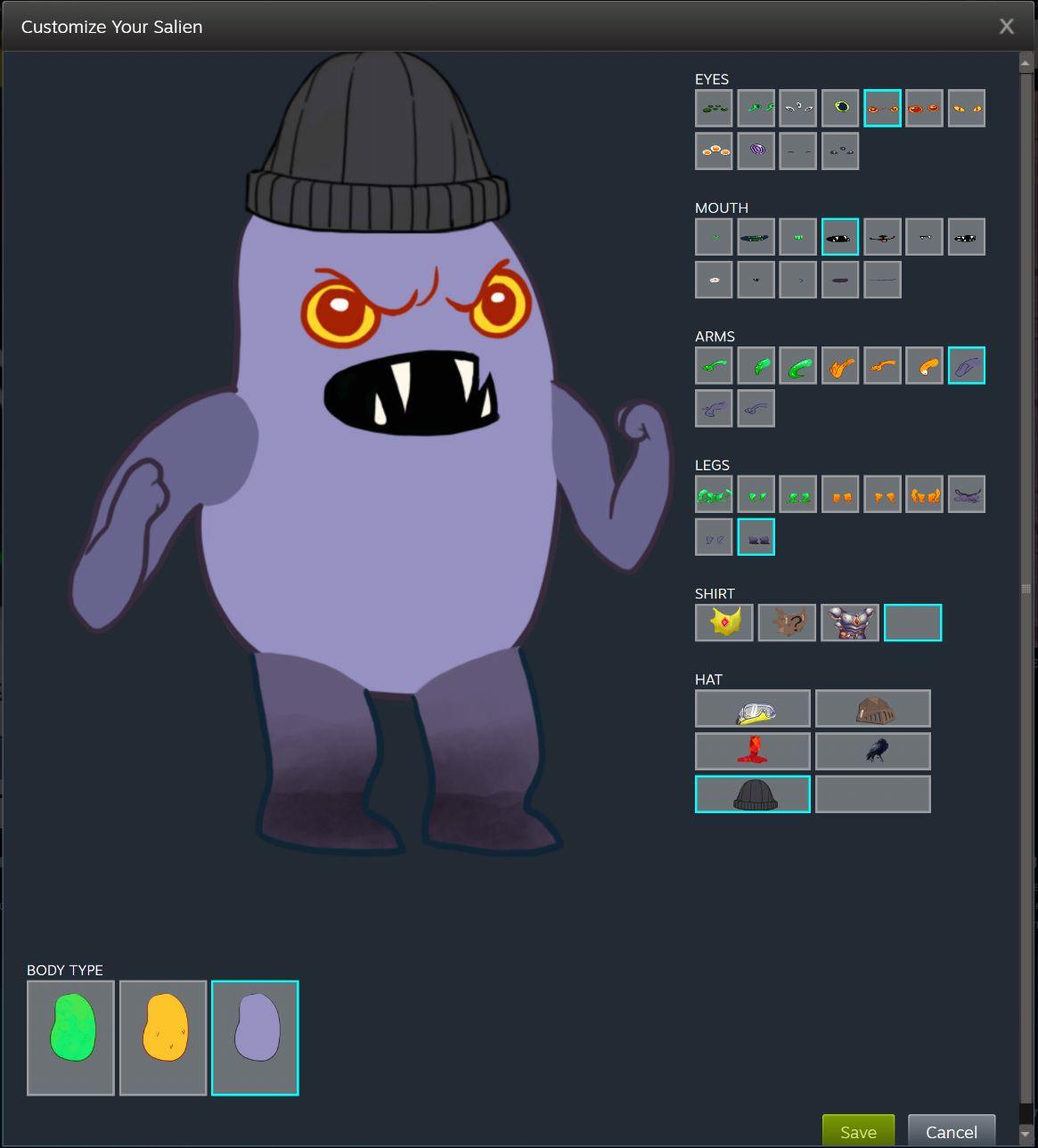Choose the small pointed green legs
Viewport: 1038px width, 1148px height.
pos(756,494)
